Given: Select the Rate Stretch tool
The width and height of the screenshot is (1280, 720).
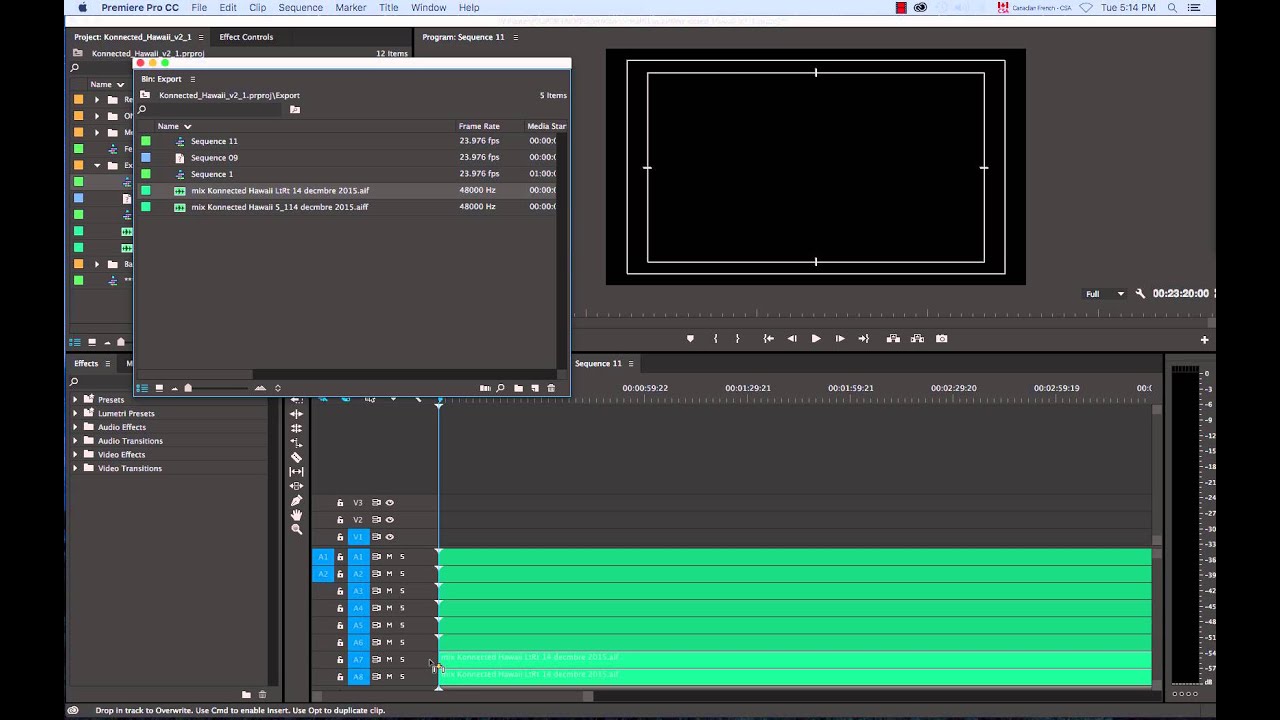Looking at the screenshot, I should coord(296,442).
